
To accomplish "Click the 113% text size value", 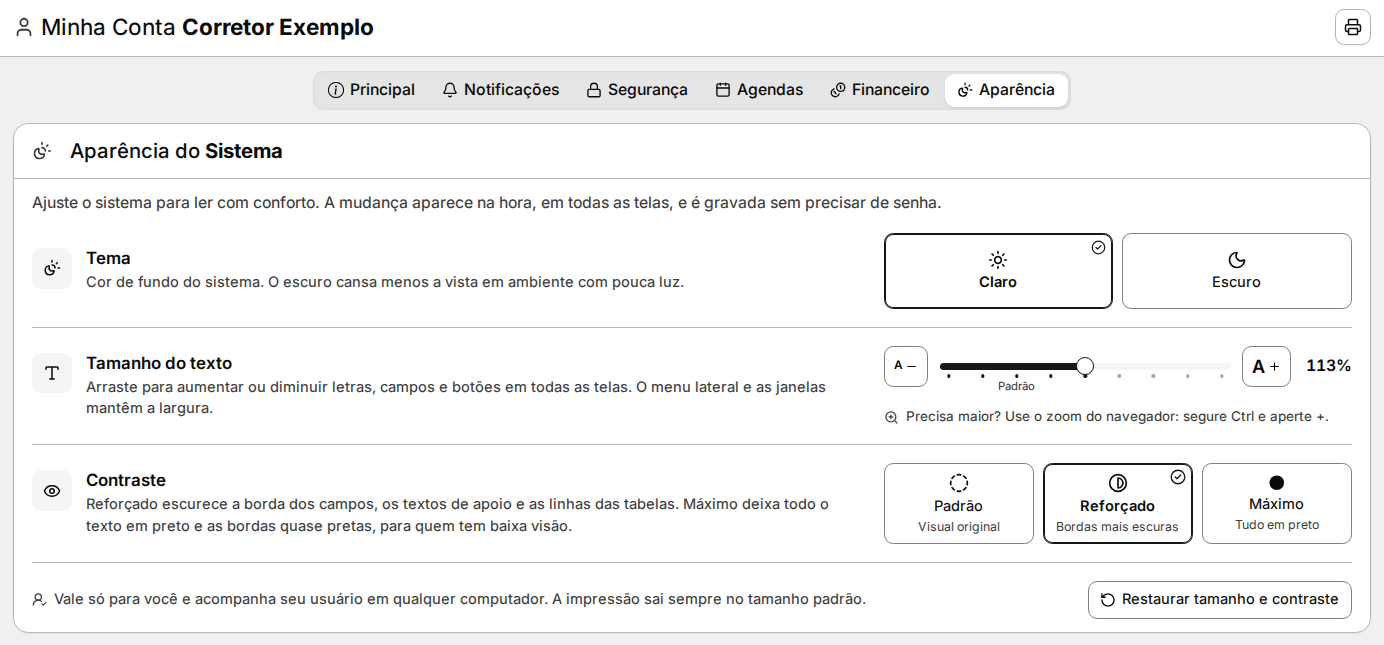I will pyautogui.click(x=1328, y=366).
